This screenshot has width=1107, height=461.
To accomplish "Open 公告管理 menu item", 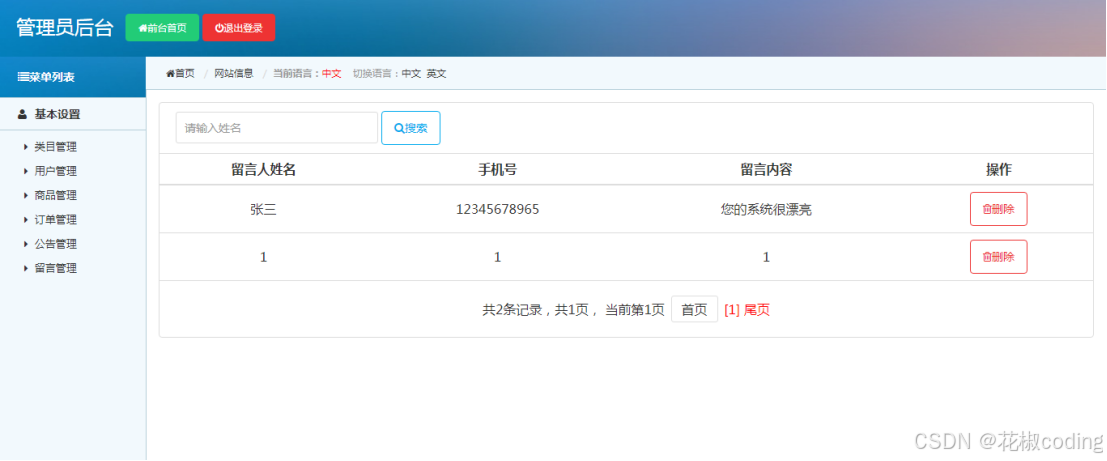I will (x=55, y=244).
